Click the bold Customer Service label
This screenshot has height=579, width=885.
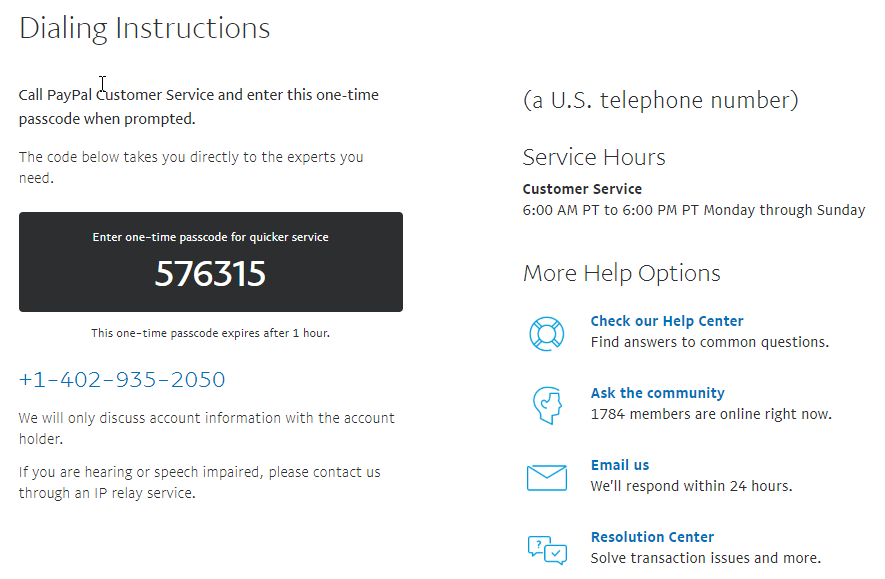582,189
